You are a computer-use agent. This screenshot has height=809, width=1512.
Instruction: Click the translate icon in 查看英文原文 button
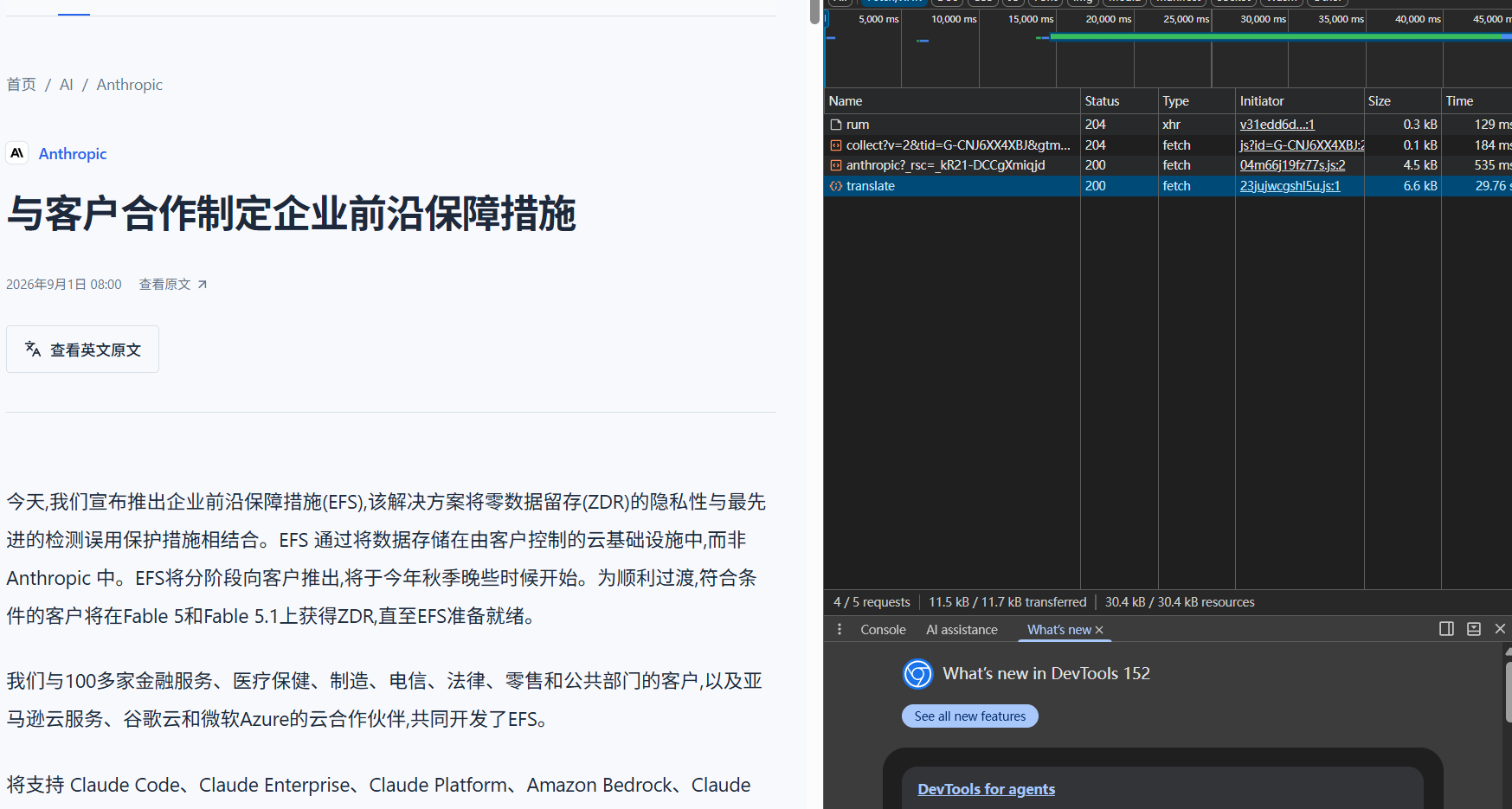[x=33, y=349]
